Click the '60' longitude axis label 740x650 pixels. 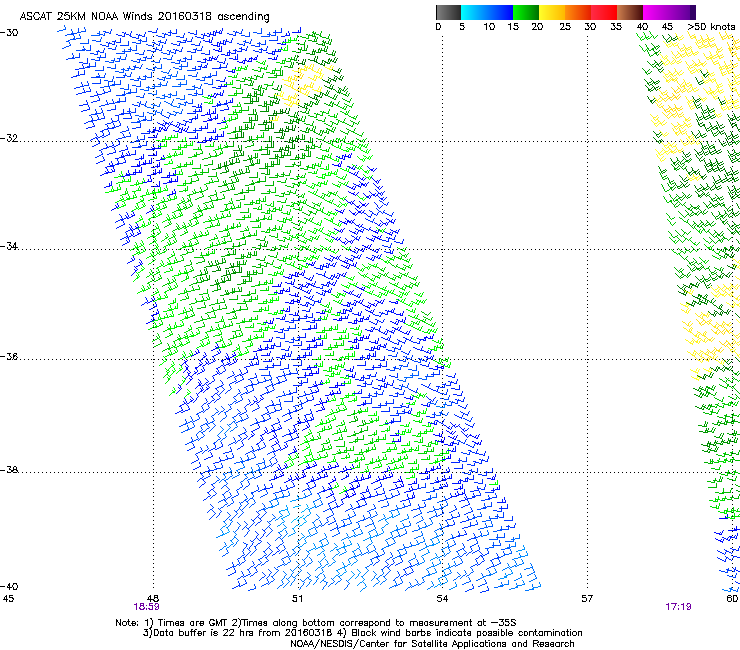pyautogui.click(x=732, y=599)
